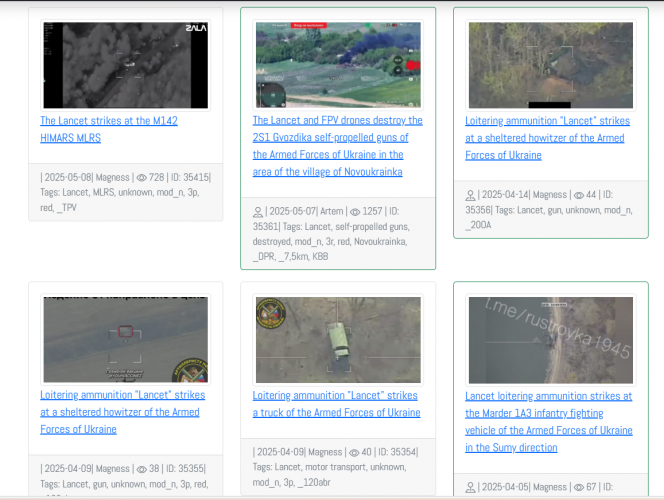Viewport: 664px width, 500px height.
Task: Click the 'Novoukrainka,' tag text in Gvozdika card
Action: pos(380,241)
